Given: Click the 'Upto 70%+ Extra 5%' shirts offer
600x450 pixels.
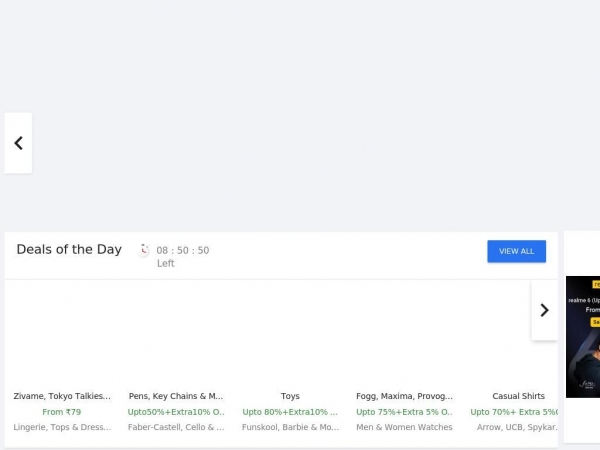Looking at the screenshot, I should pos(514,412).
